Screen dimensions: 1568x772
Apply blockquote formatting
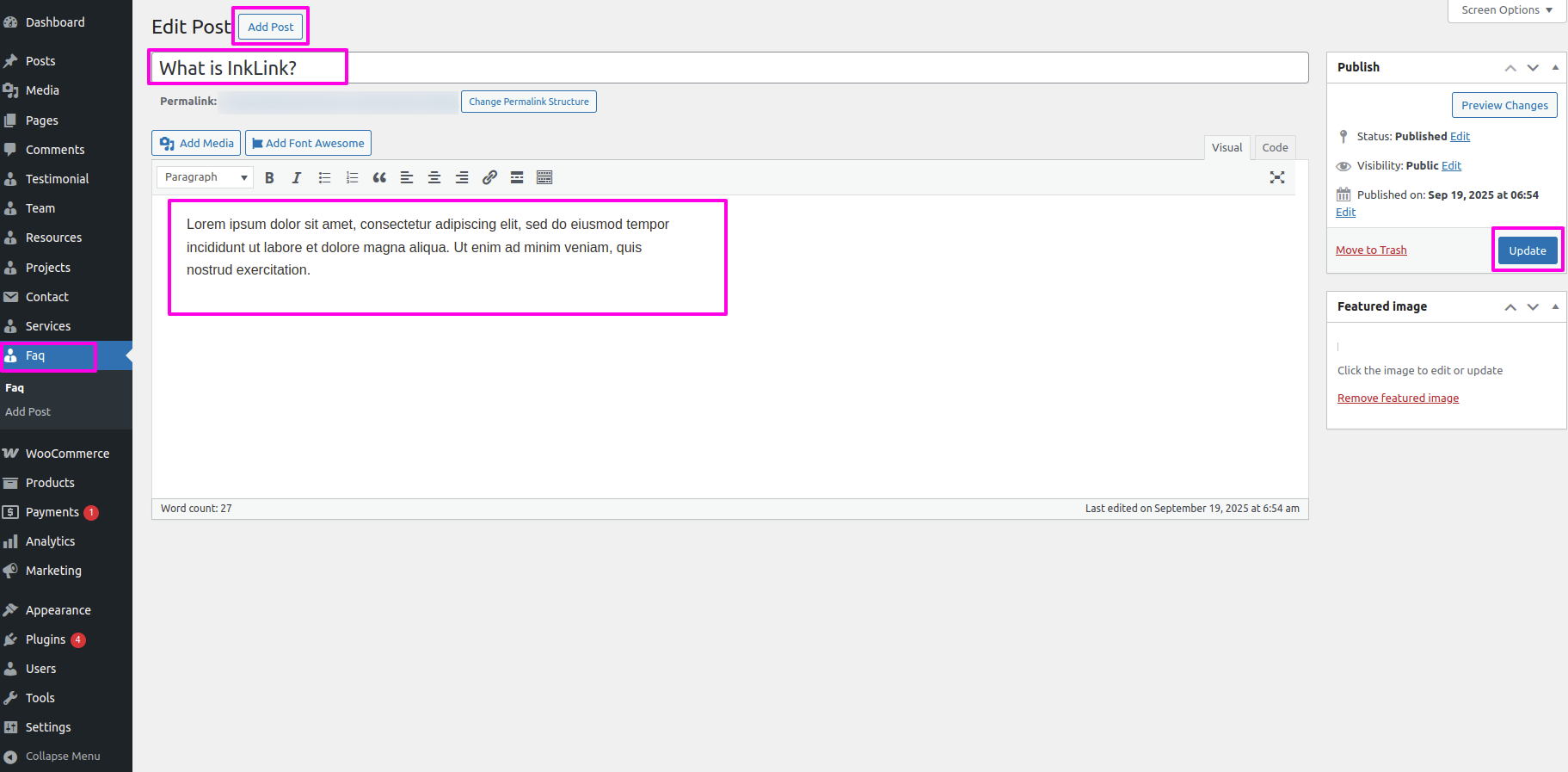point(379,177)
